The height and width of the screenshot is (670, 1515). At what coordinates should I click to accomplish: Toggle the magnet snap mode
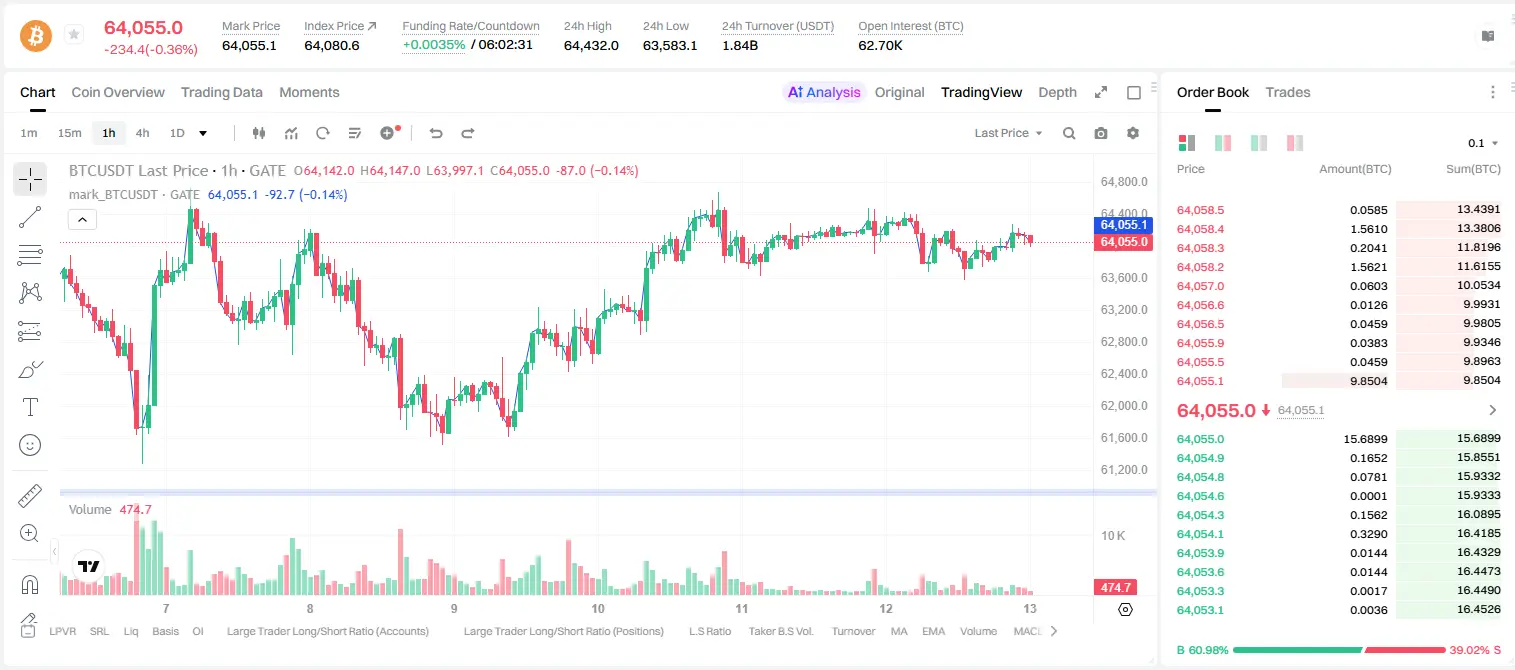click(30, 584)
